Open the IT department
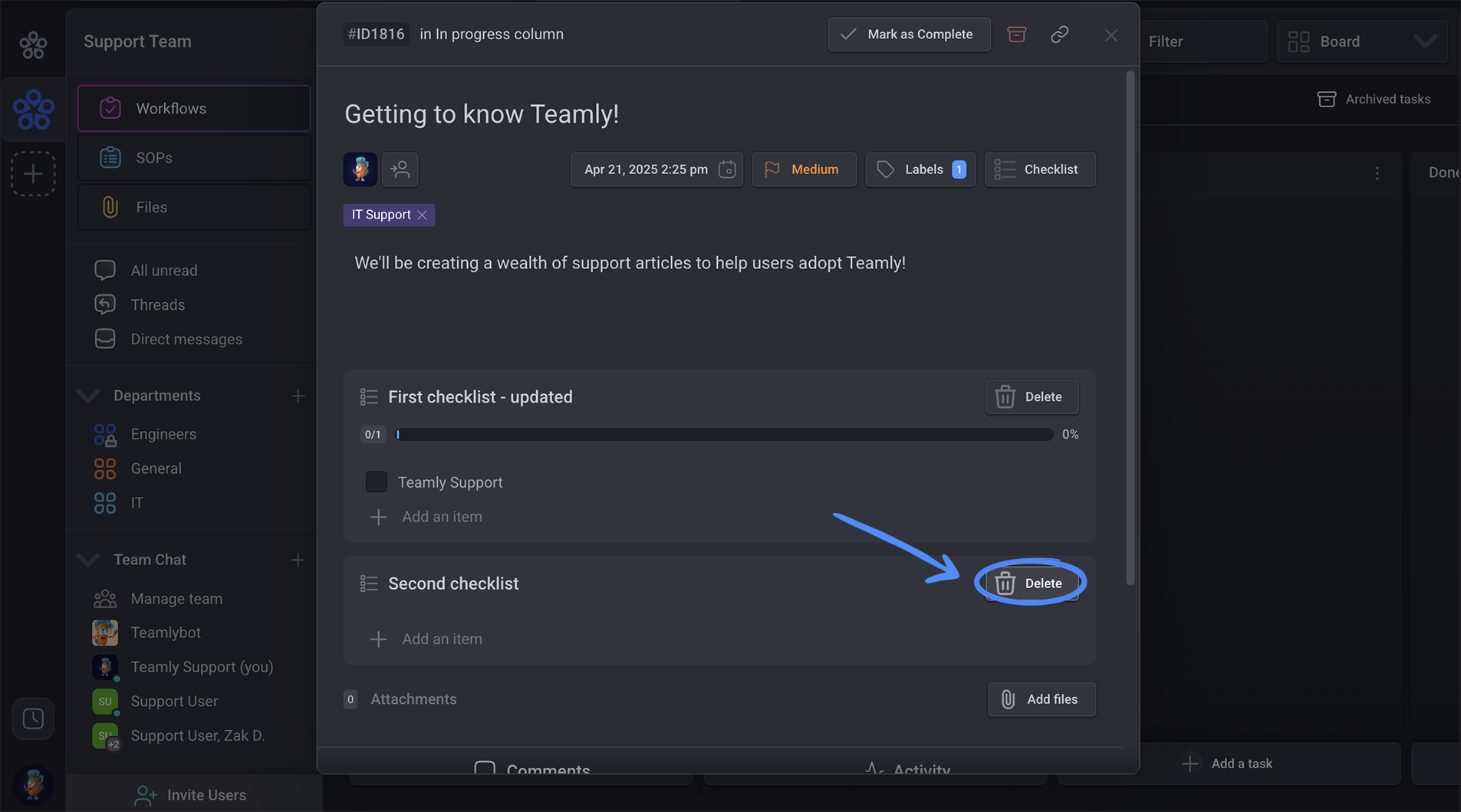Screen dimensions: 1461x812 click(137, 503)
